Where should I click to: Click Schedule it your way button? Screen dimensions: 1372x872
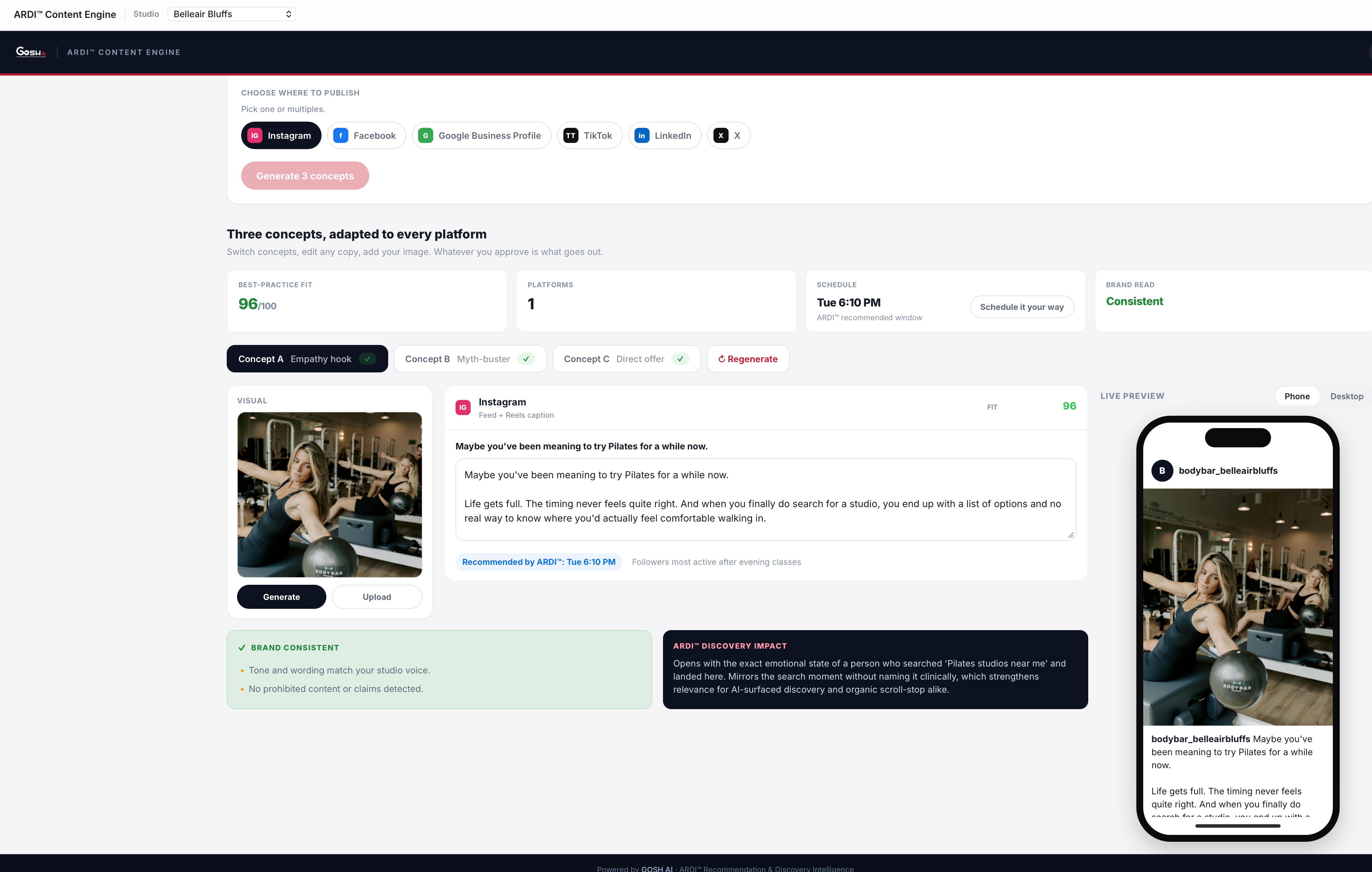pyautogui.click(x=1022, y=306)
